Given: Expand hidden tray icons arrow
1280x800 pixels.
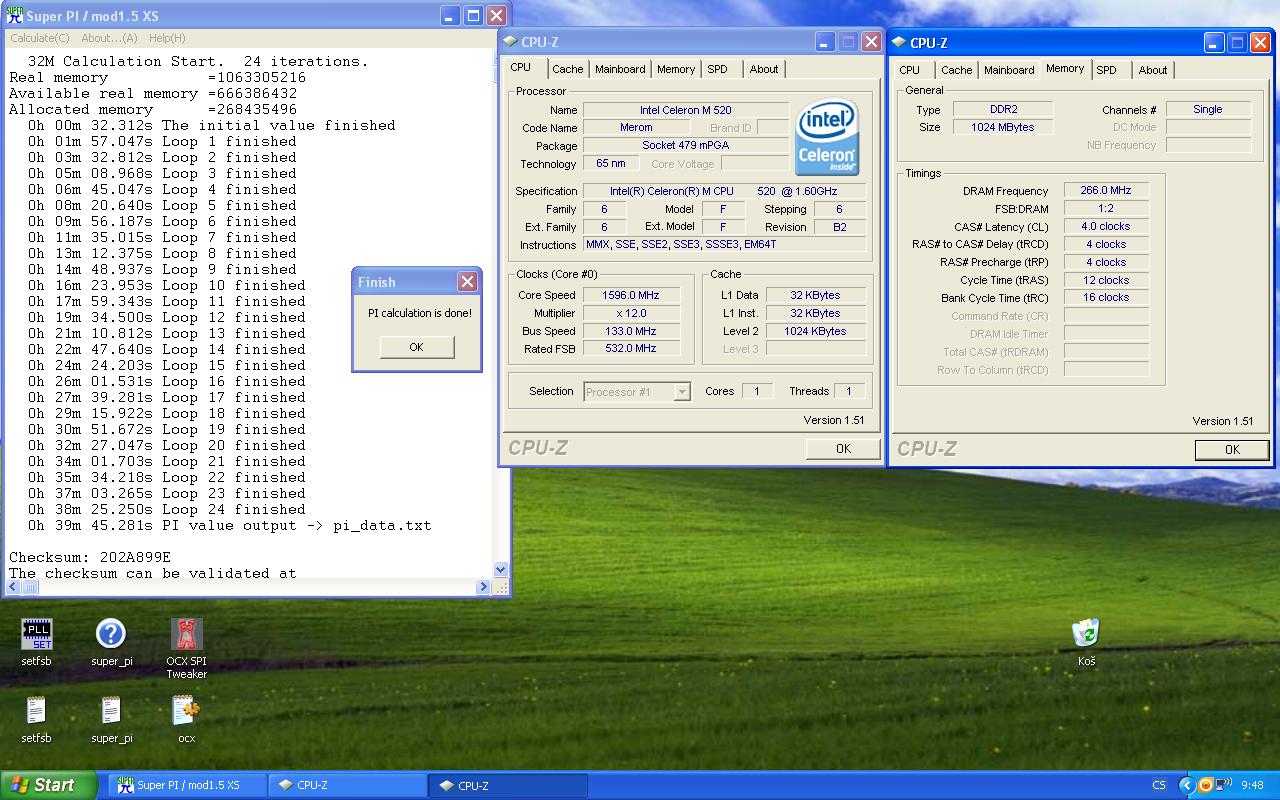Looking at the screenshot, I should pos(1187,785).
